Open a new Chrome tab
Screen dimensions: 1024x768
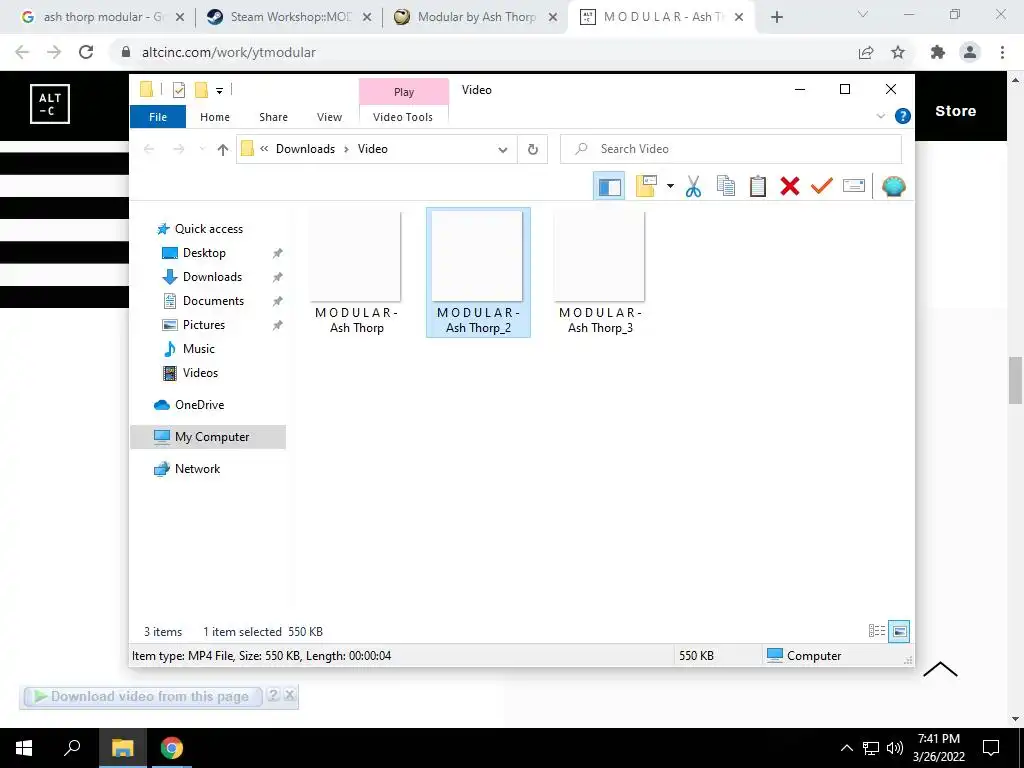click(776, 17)
